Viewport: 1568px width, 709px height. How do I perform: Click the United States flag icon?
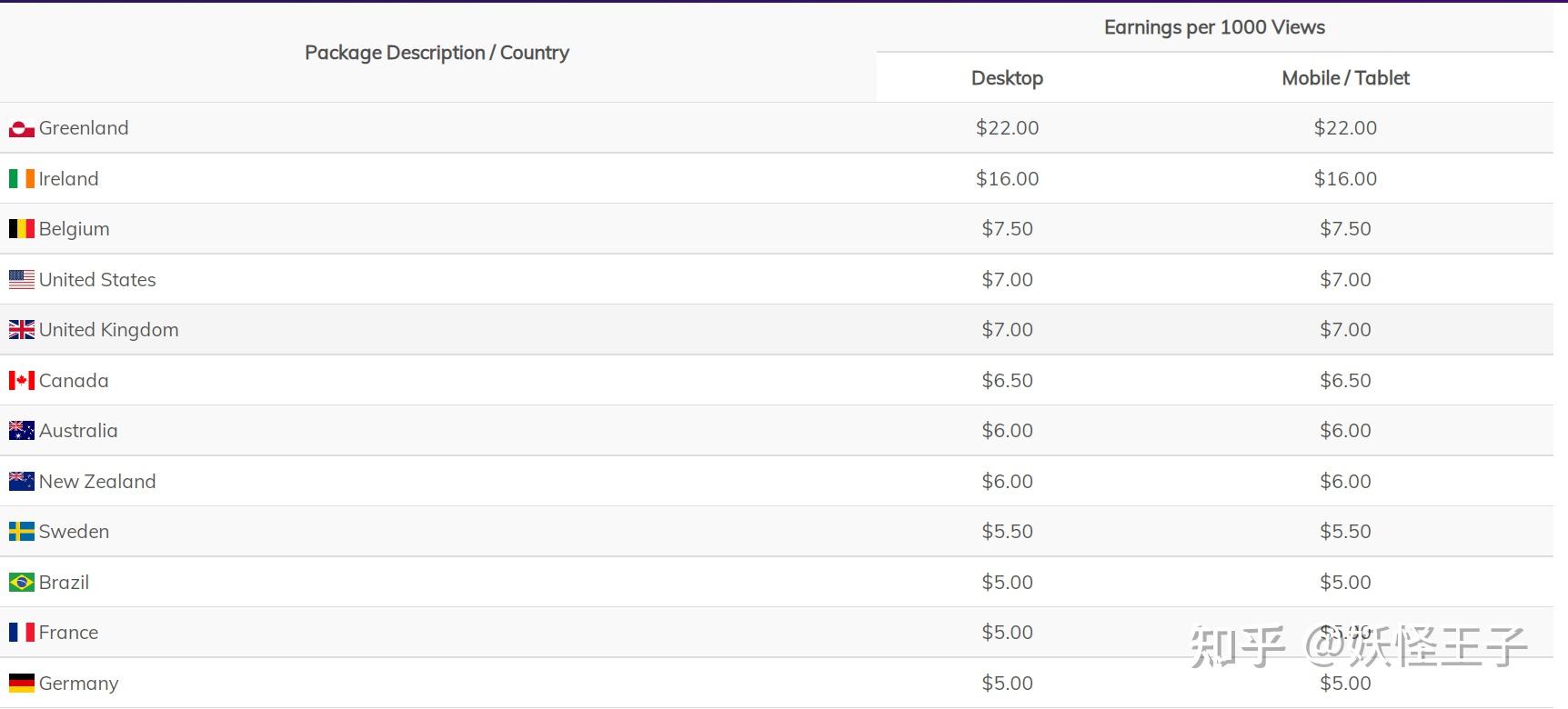coord(22,280)
